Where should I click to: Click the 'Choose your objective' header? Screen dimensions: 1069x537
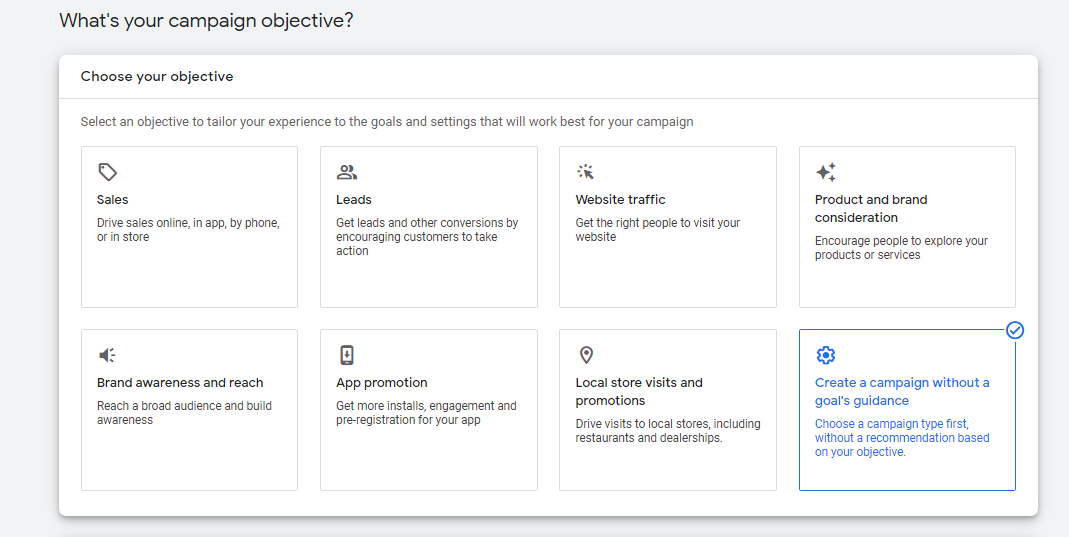click(x=157, y=76)
